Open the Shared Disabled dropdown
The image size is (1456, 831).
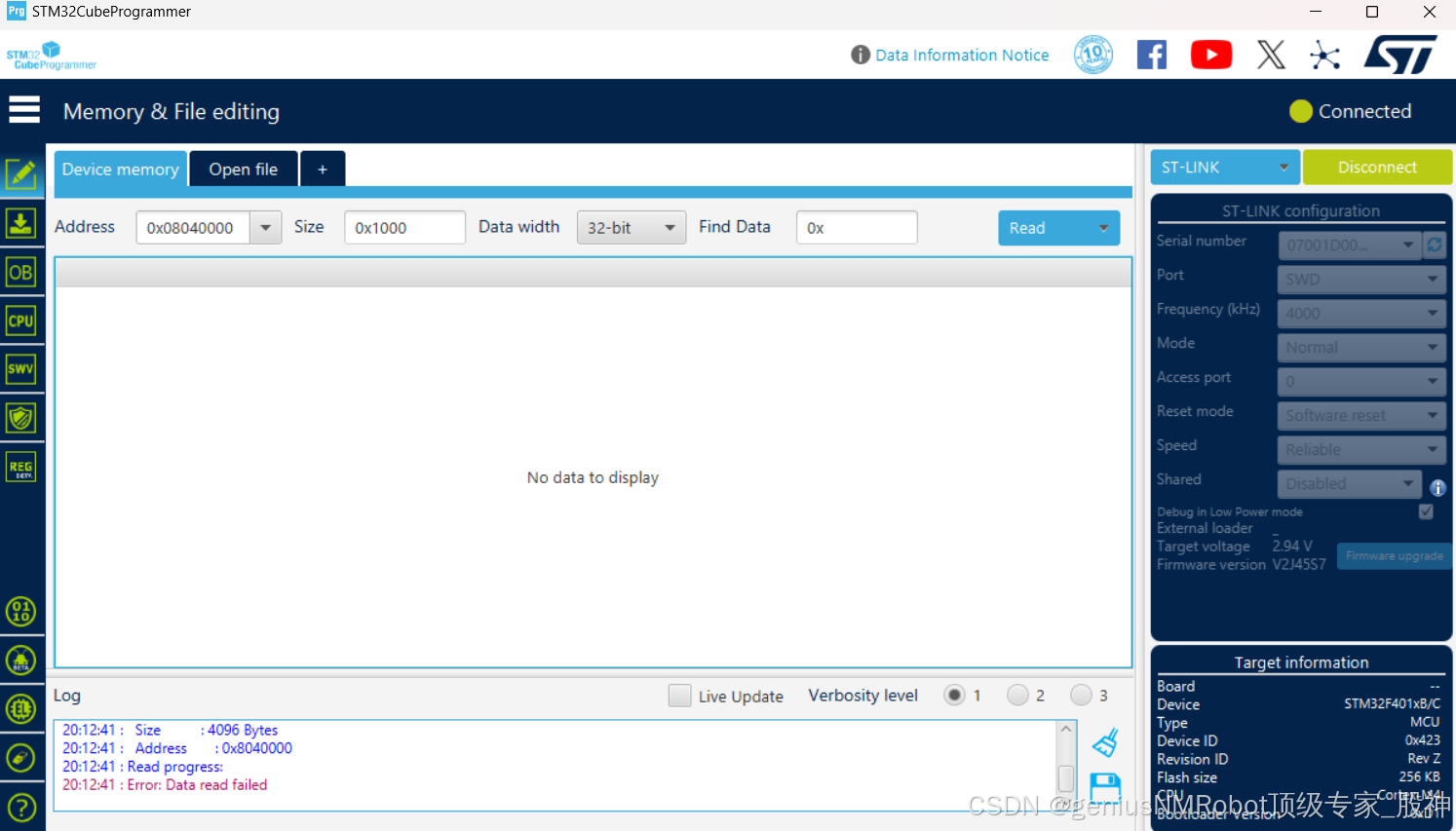(1350, 483)
